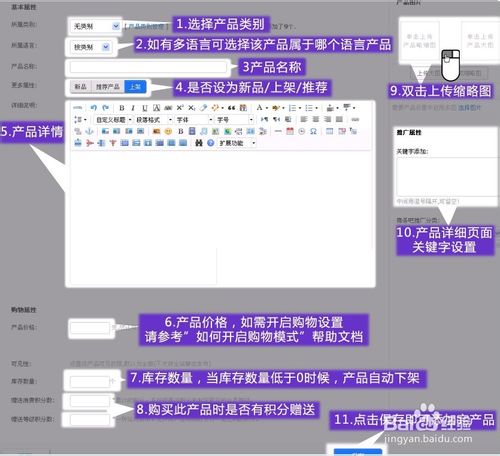Apply subscript formatting
The height and width of the screenshot is (456, 500).
pyautogui.click(x=192, y=108)
